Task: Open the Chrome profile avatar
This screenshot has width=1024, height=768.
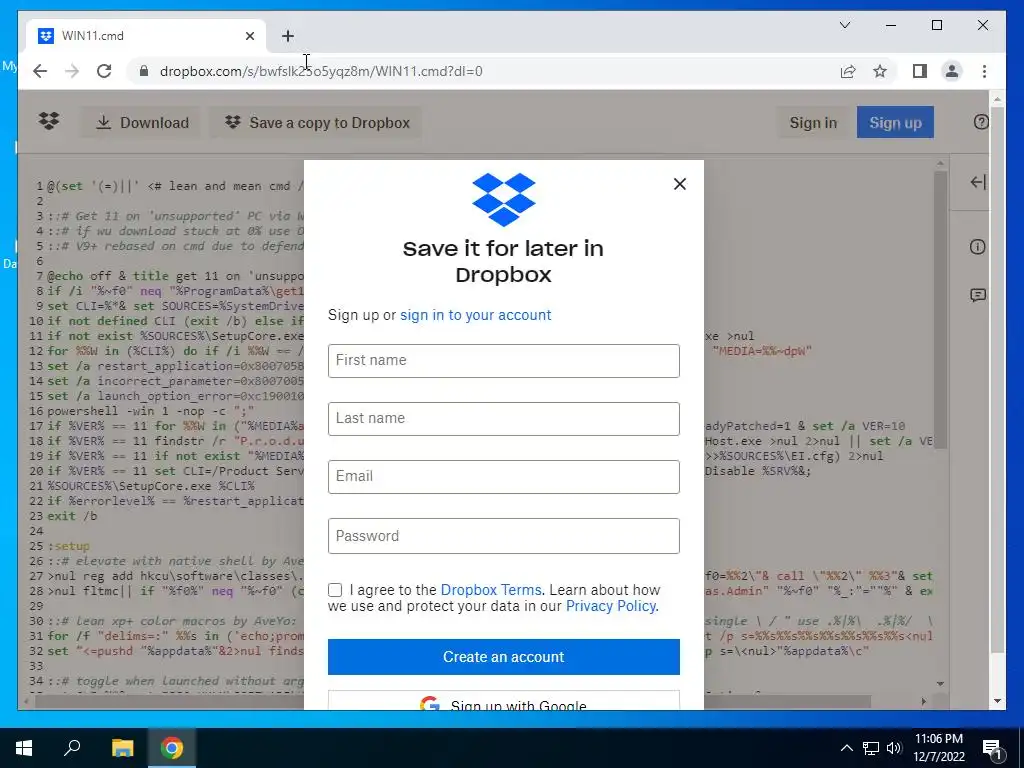Action: [952, 71]
